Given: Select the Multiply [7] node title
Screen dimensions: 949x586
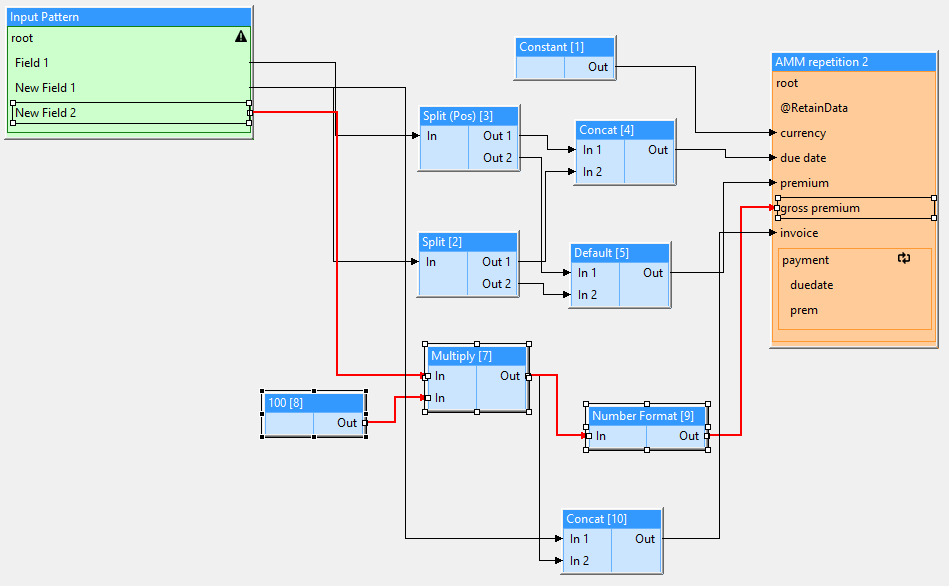Looking at the screenshot, I should [476, 356].
